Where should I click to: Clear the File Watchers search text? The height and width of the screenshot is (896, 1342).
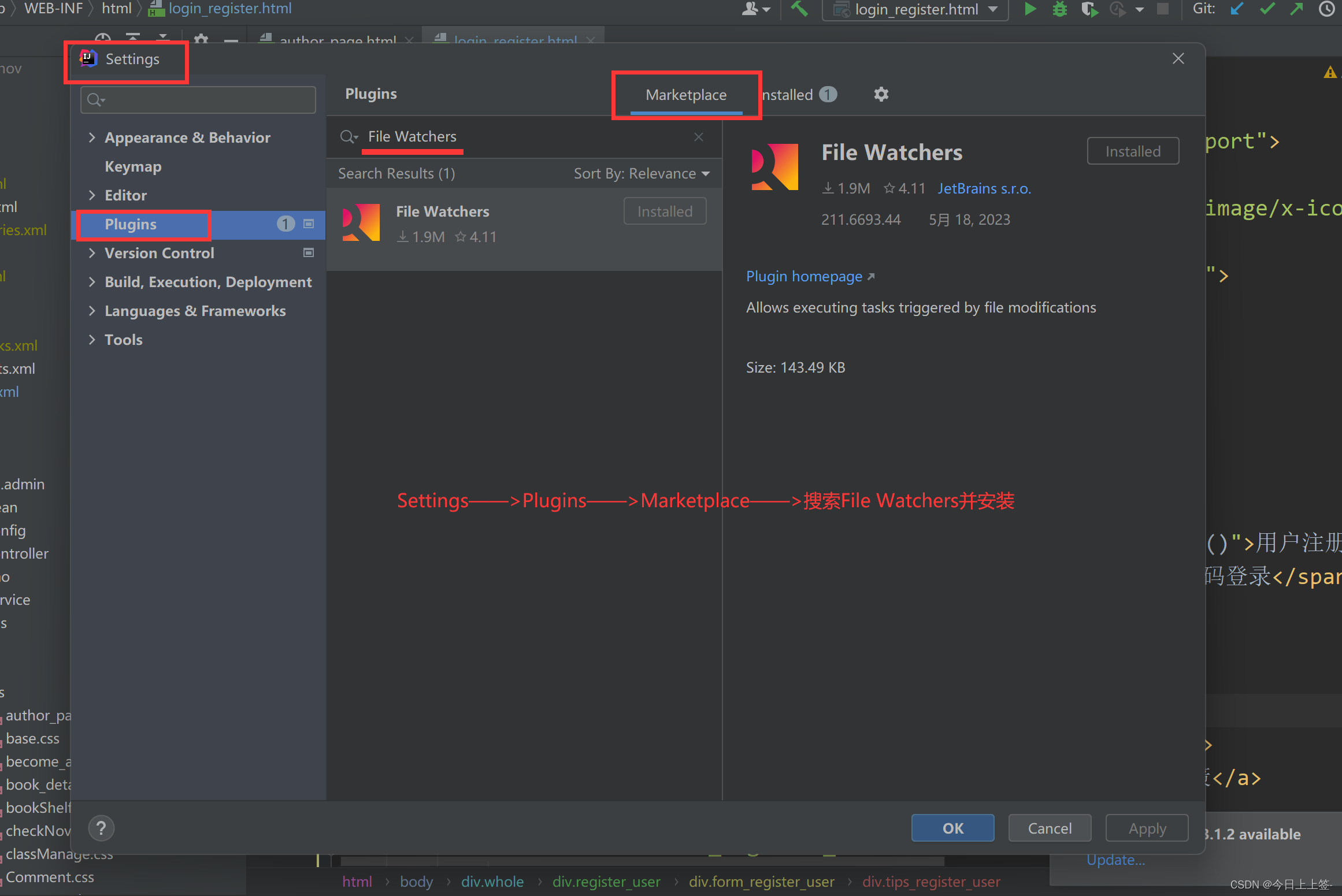[699, 137]
